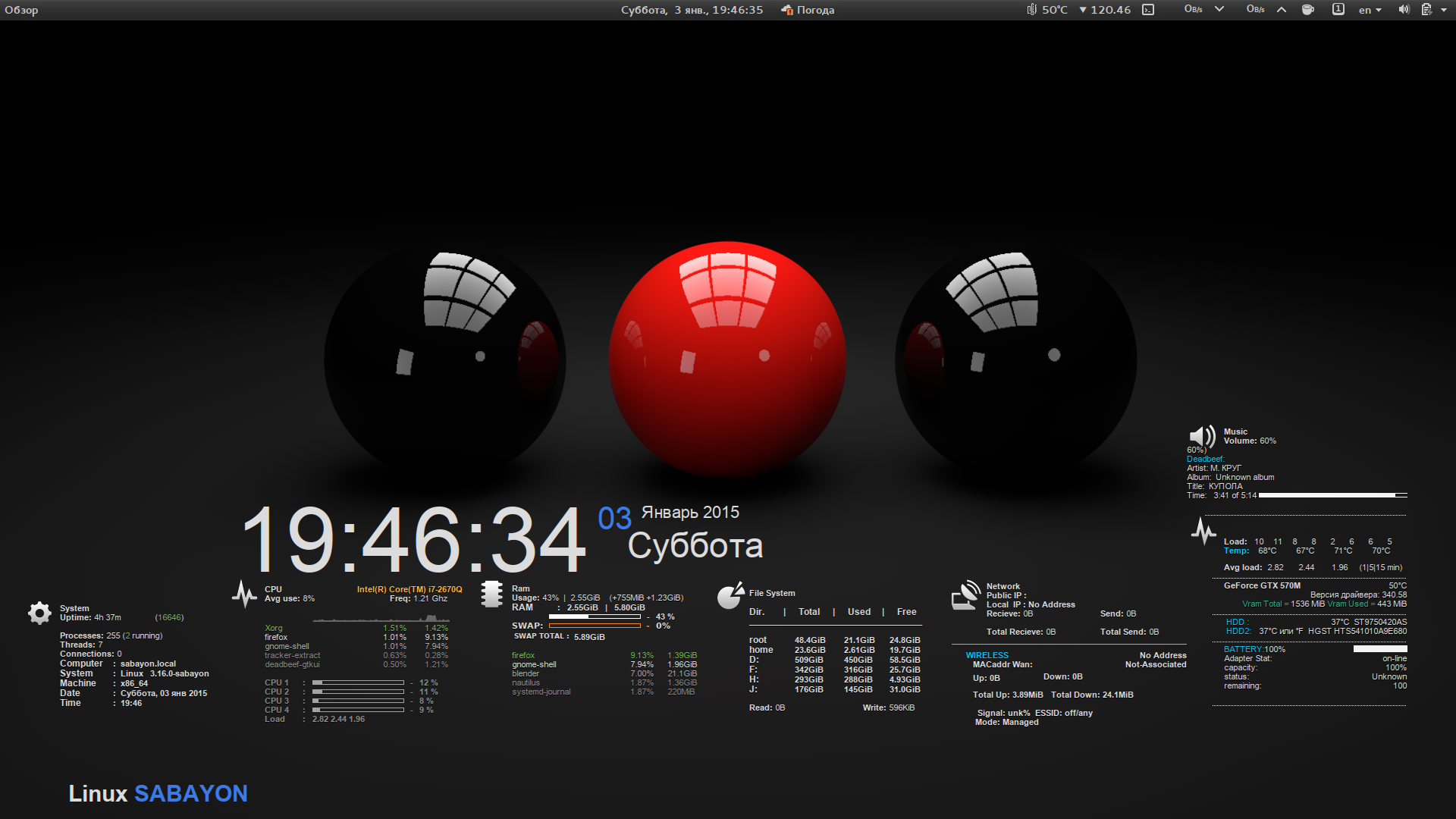Click the blue Deadbeef: player label
This screenshot has width=1456, height=819.
[1206, 459]
